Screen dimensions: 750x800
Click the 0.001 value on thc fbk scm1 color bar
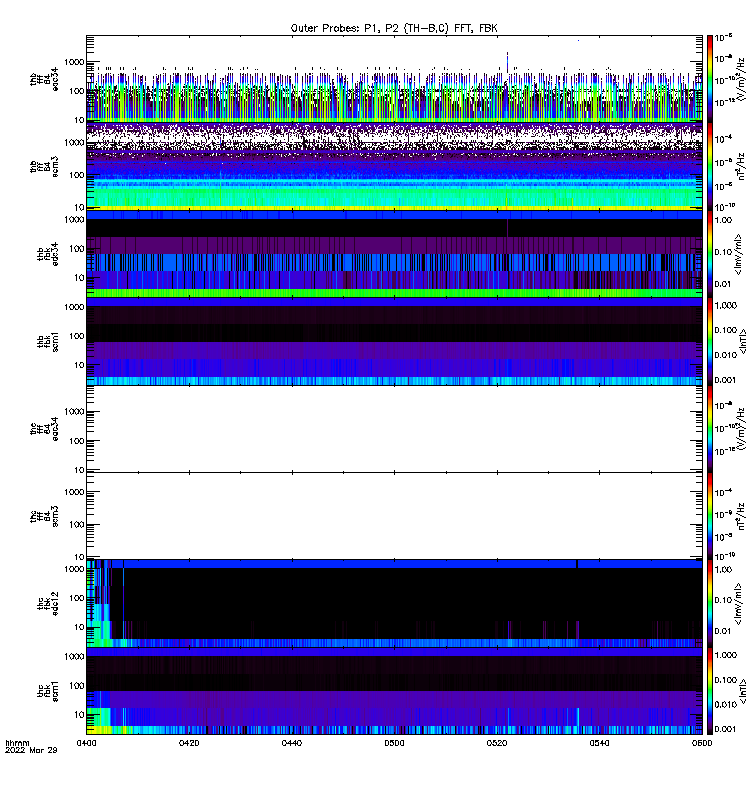point(726,729)
